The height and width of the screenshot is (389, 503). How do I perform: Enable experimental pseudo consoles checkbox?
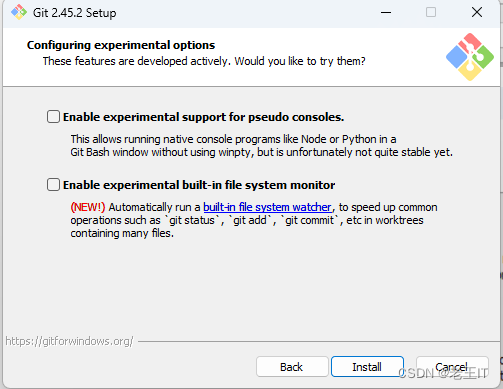[x=53, y=117]
